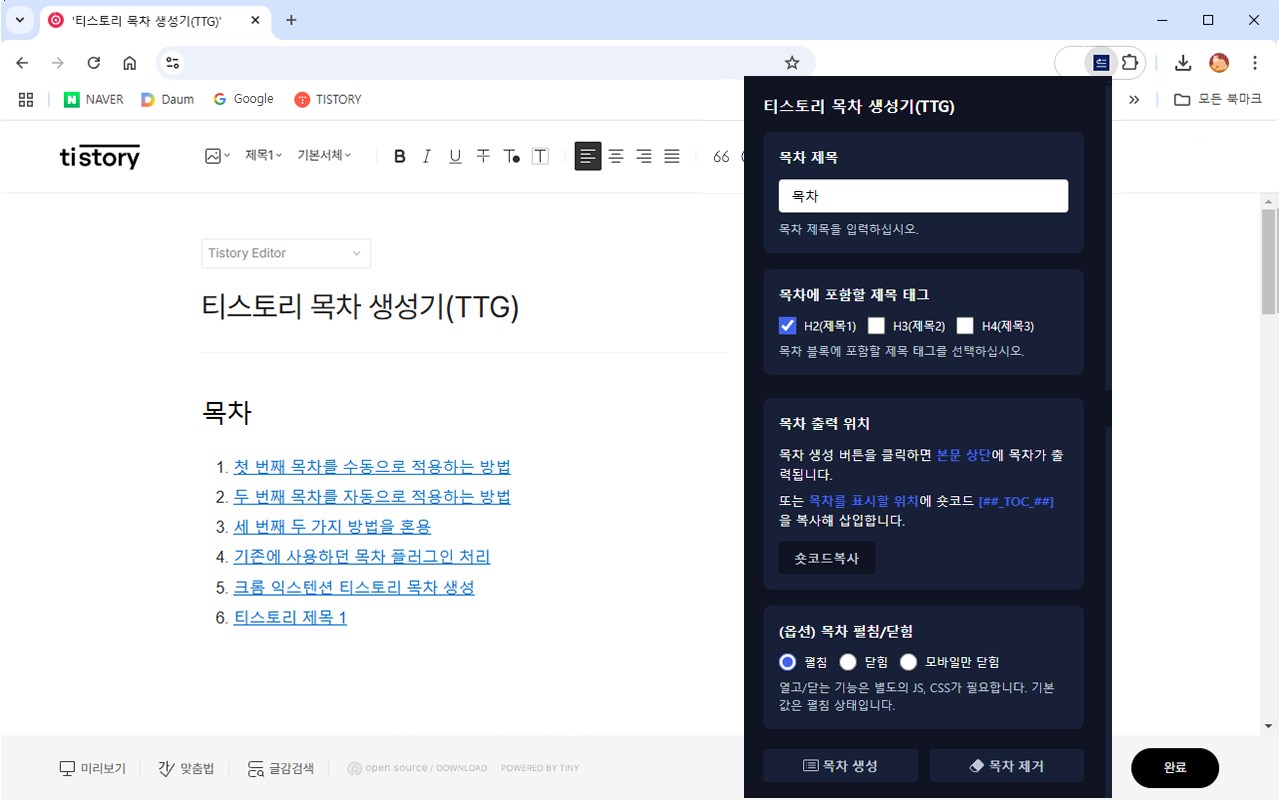Select the 티스토리 목차 생성기 browser tab
The height and width of the screenshot is (800, 1280).
pyautogui.click(x=157, y=20)
